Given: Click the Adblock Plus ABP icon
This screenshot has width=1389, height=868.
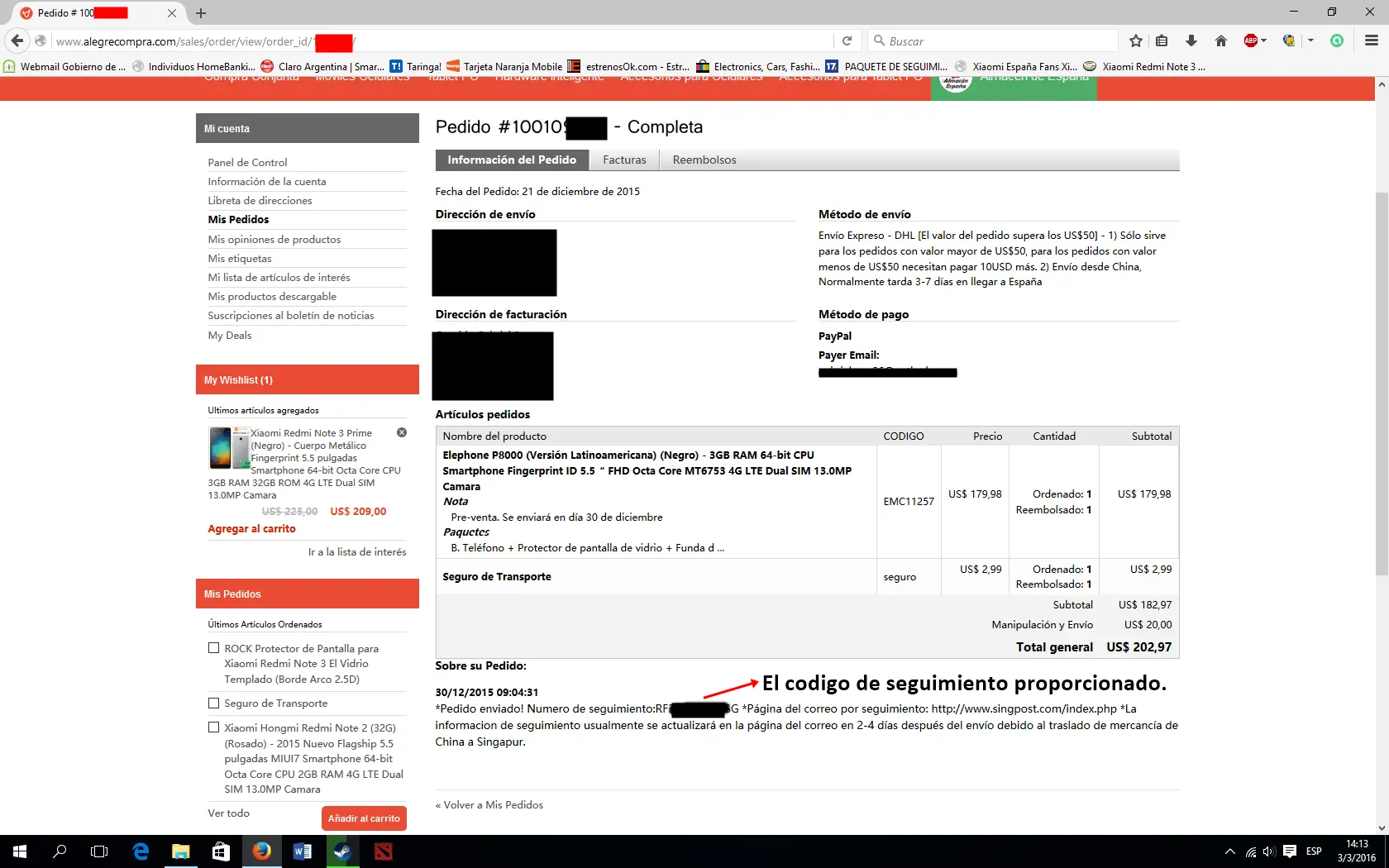Looking at the screenshot, I should [x=1251, y=41].
